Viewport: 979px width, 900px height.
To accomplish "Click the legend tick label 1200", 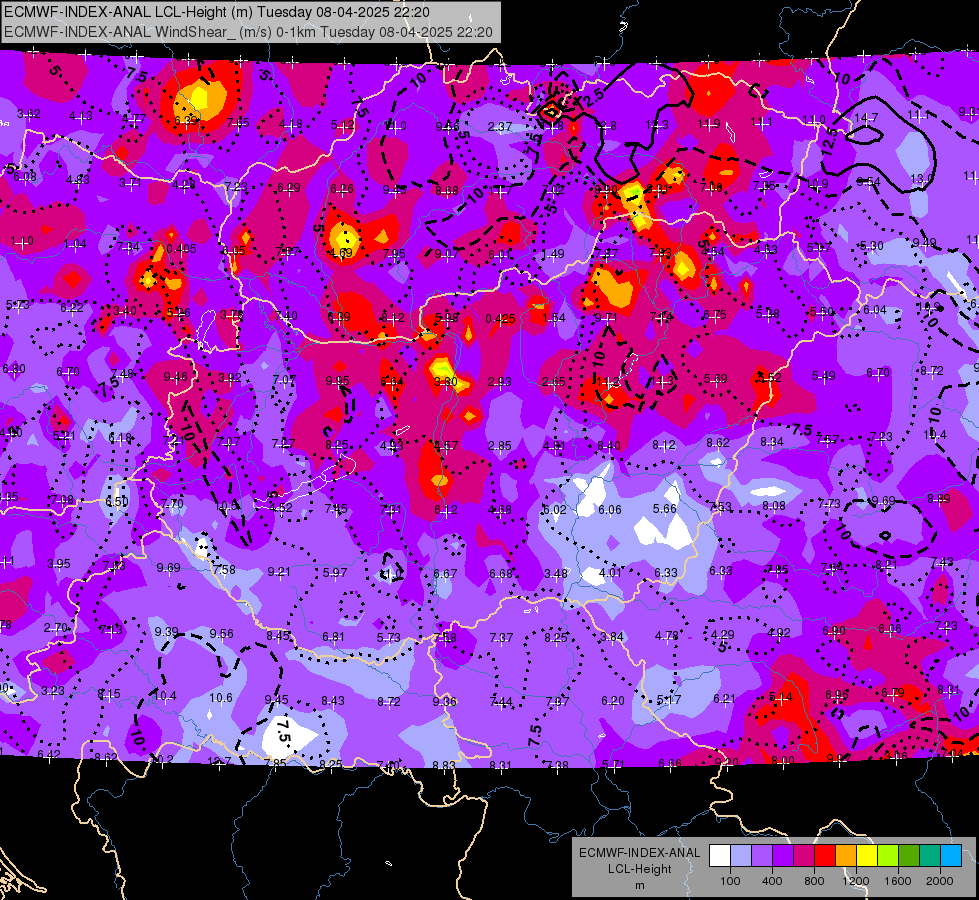I will [855, 881].
